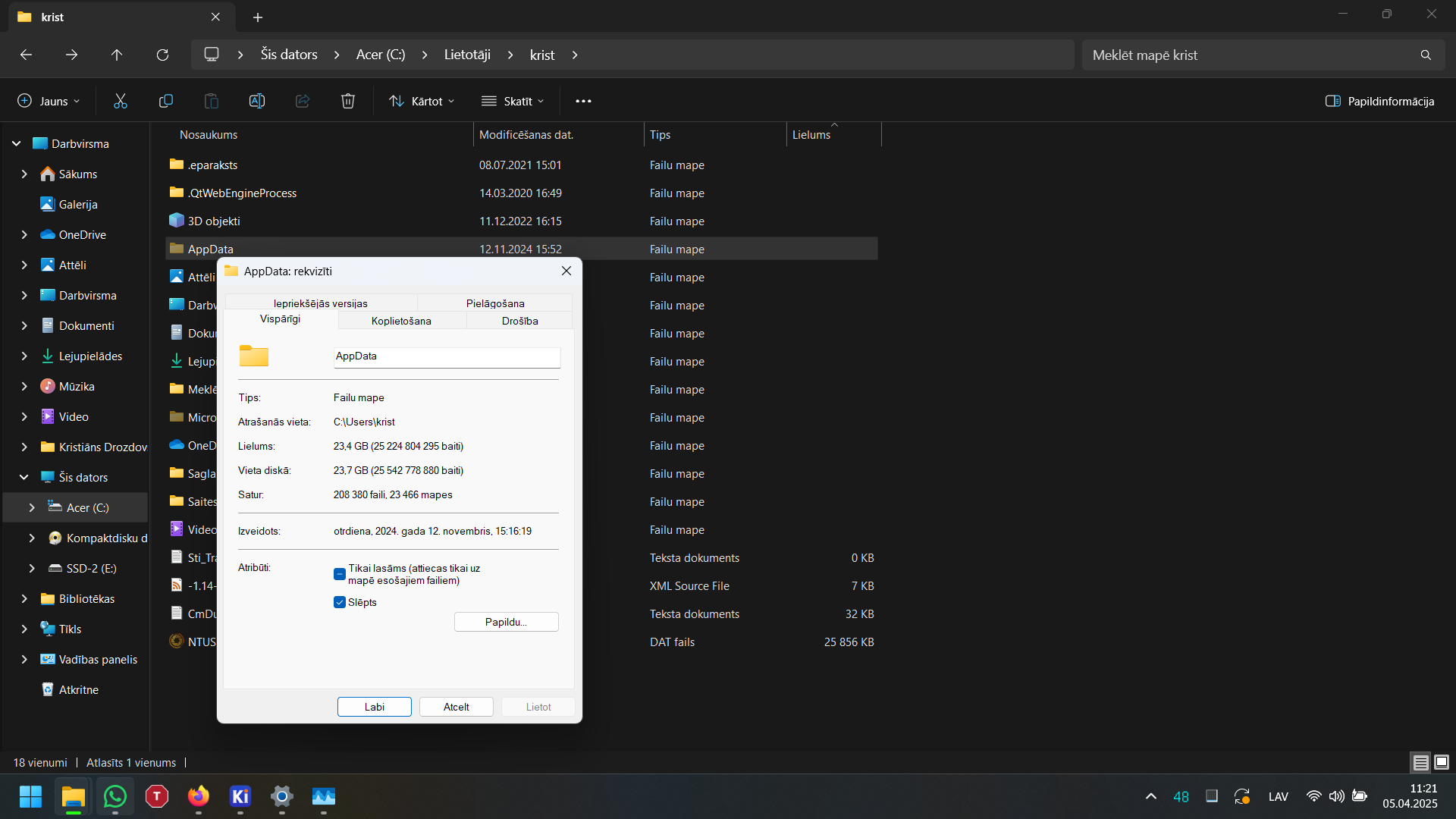The height and width of the screenshot is (819, 1456).
Task: Open the Skatīt view dropdown
Action: pos(513,101)
